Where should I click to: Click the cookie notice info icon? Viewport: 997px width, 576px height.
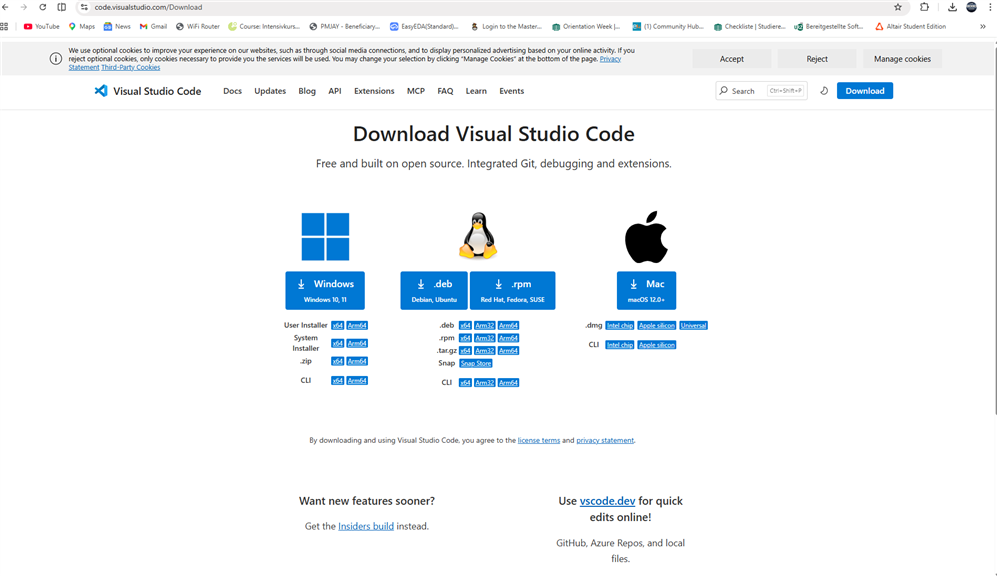56,58
